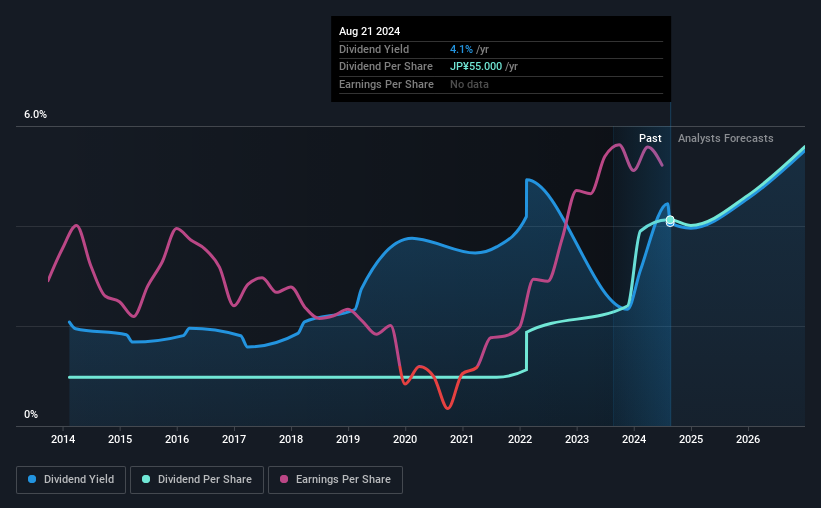Click the teal Dividend Per Share legend dot

point(146,479)
